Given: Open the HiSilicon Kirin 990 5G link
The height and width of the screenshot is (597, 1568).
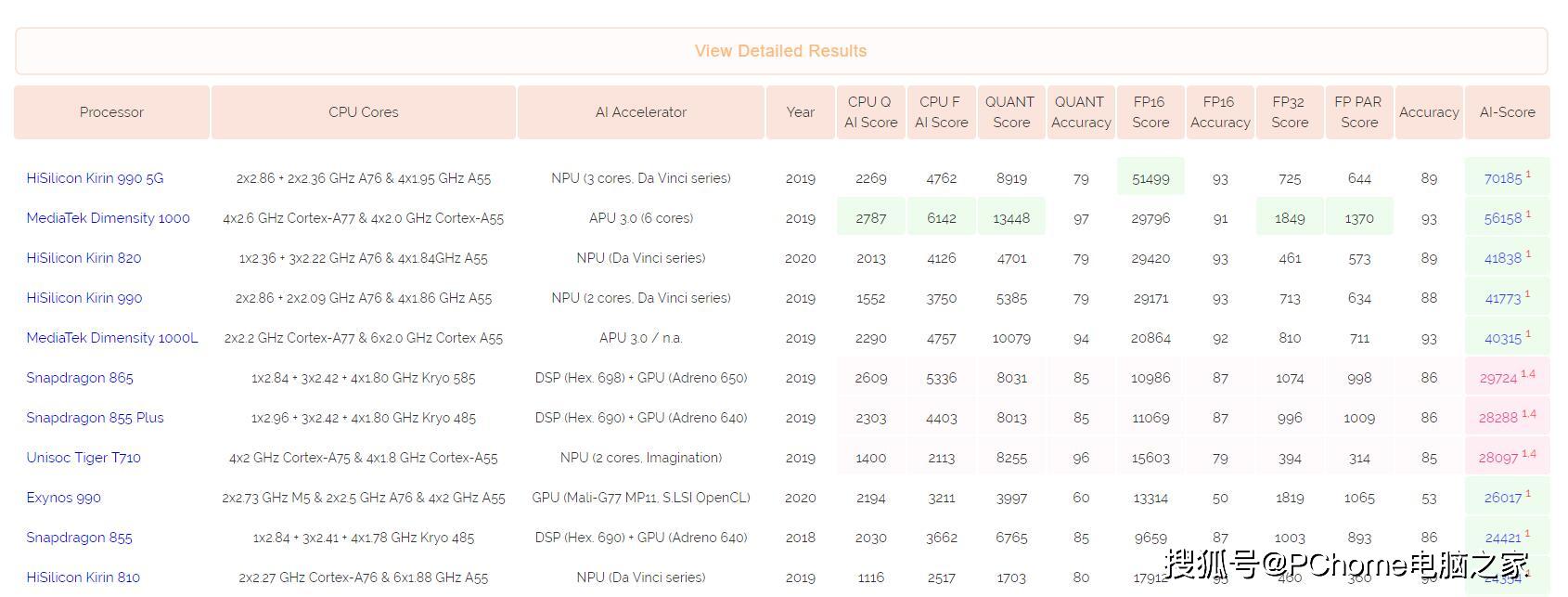Looking at the screenshot, I should tap(95, 178).
